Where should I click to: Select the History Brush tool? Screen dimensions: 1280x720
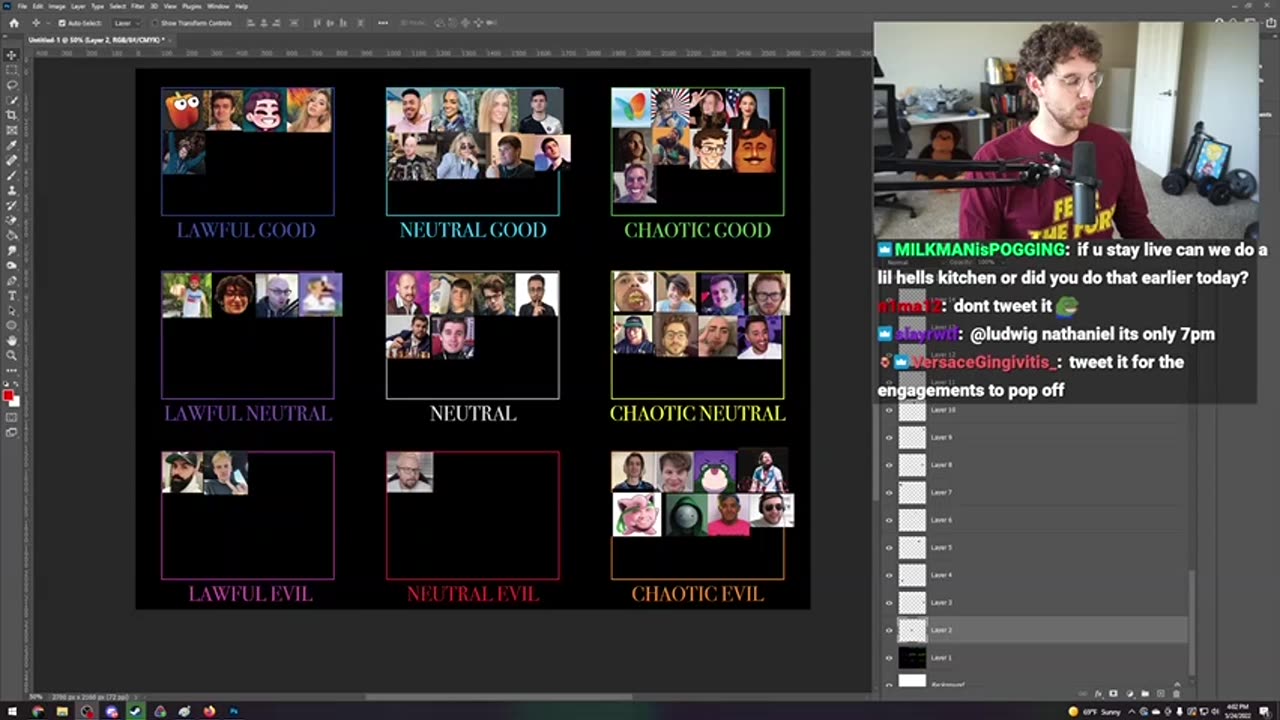coord(11,205)
